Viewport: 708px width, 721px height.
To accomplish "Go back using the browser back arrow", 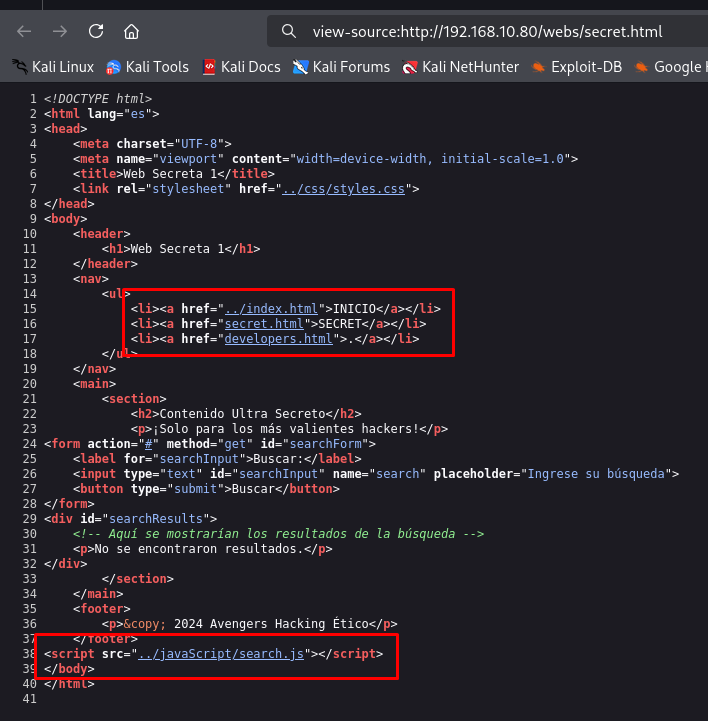I will pos(24,32).
